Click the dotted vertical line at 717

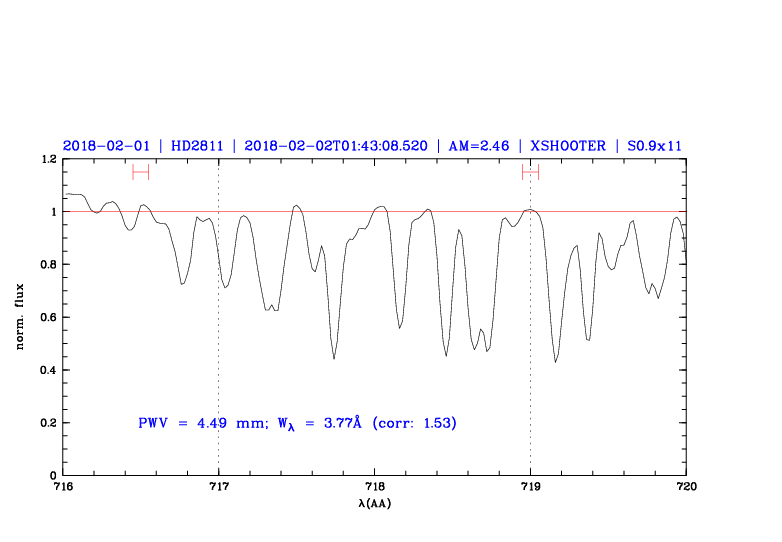[x=219, y=320]
